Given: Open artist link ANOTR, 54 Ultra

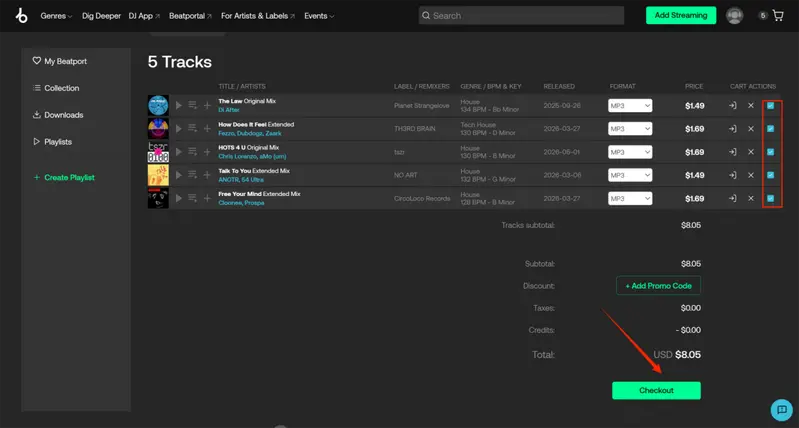Looking at the screenshot, I should (241, 179).
